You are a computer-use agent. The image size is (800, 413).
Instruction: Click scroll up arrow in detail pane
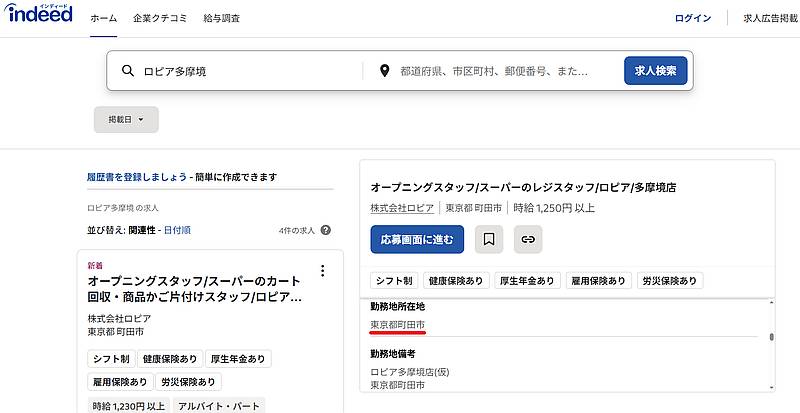click(771, 303)
